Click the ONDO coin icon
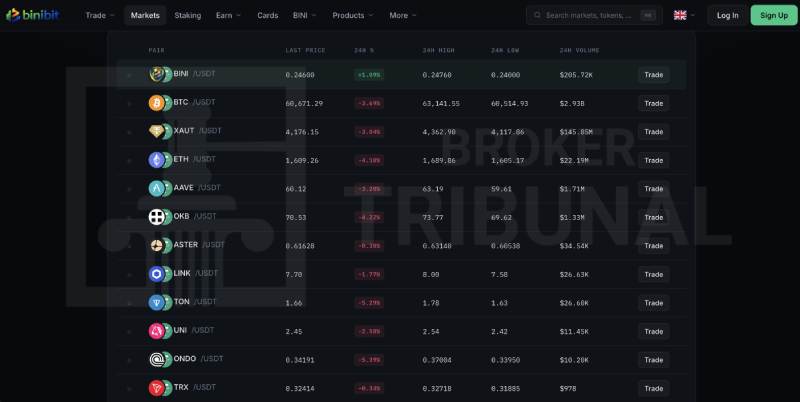The height and width of the screenshot is (402, 800). click(x=157, y=360)
